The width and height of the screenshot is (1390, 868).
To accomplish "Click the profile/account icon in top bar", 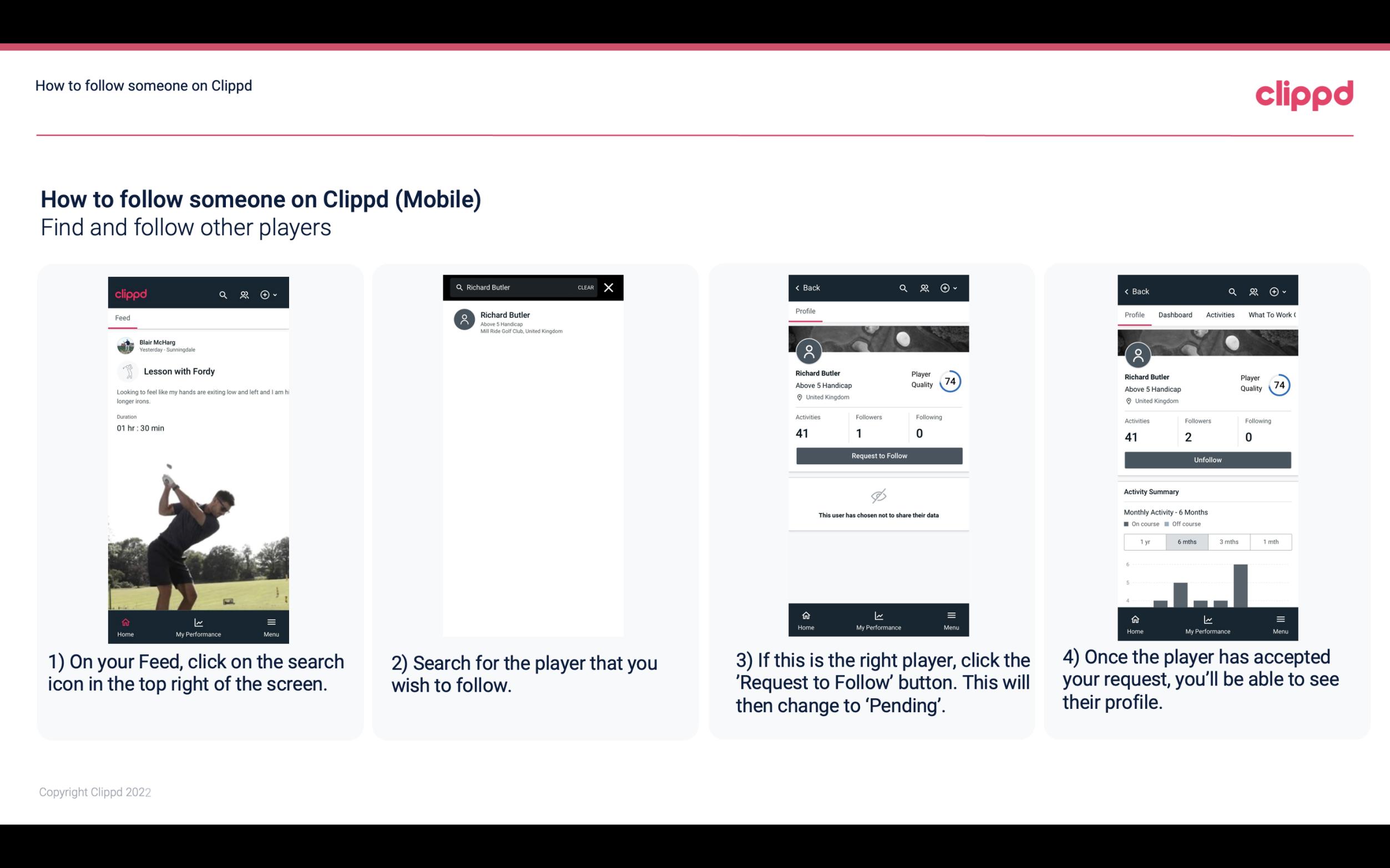I will click(x=243, y=294).
